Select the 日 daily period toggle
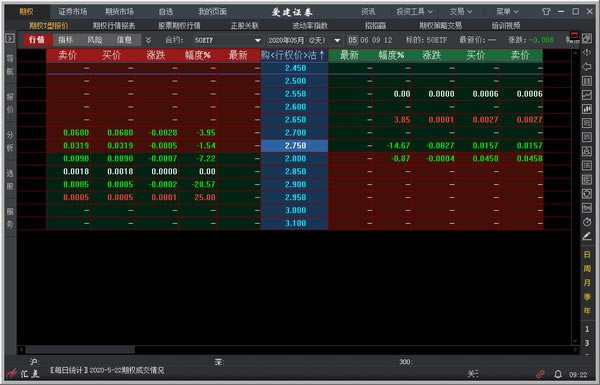This screenshot has height=385, width=600. point(587,254)
